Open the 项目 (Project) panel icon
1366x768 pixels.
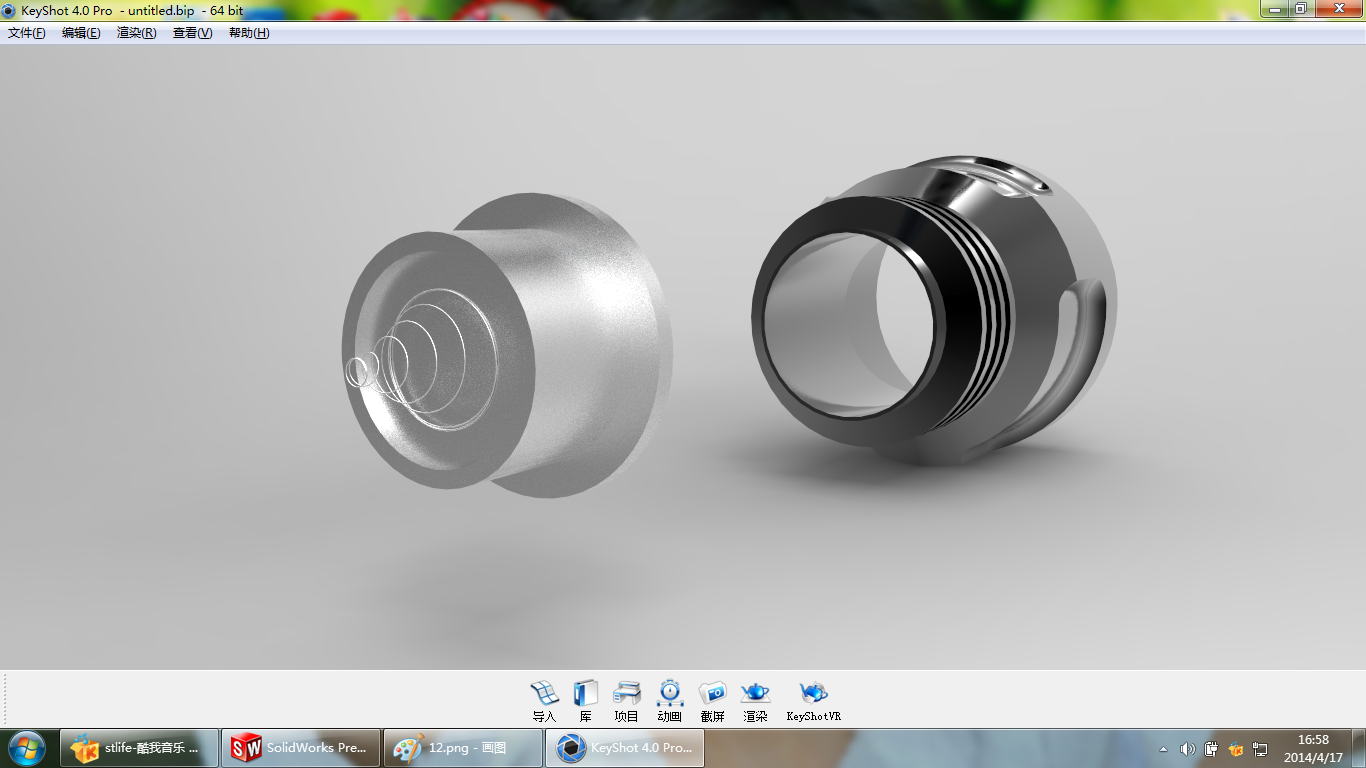pos(627,700)
